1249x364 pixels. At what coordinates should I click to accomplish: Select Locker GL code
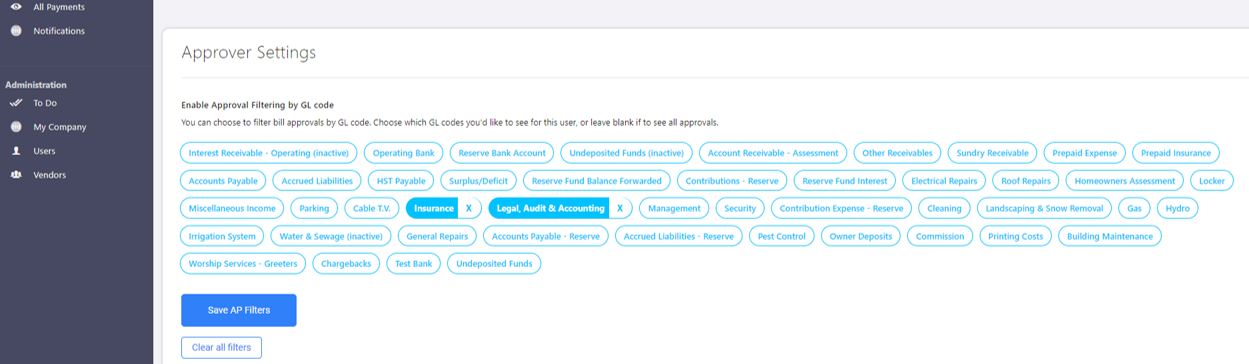(1211, 181)
